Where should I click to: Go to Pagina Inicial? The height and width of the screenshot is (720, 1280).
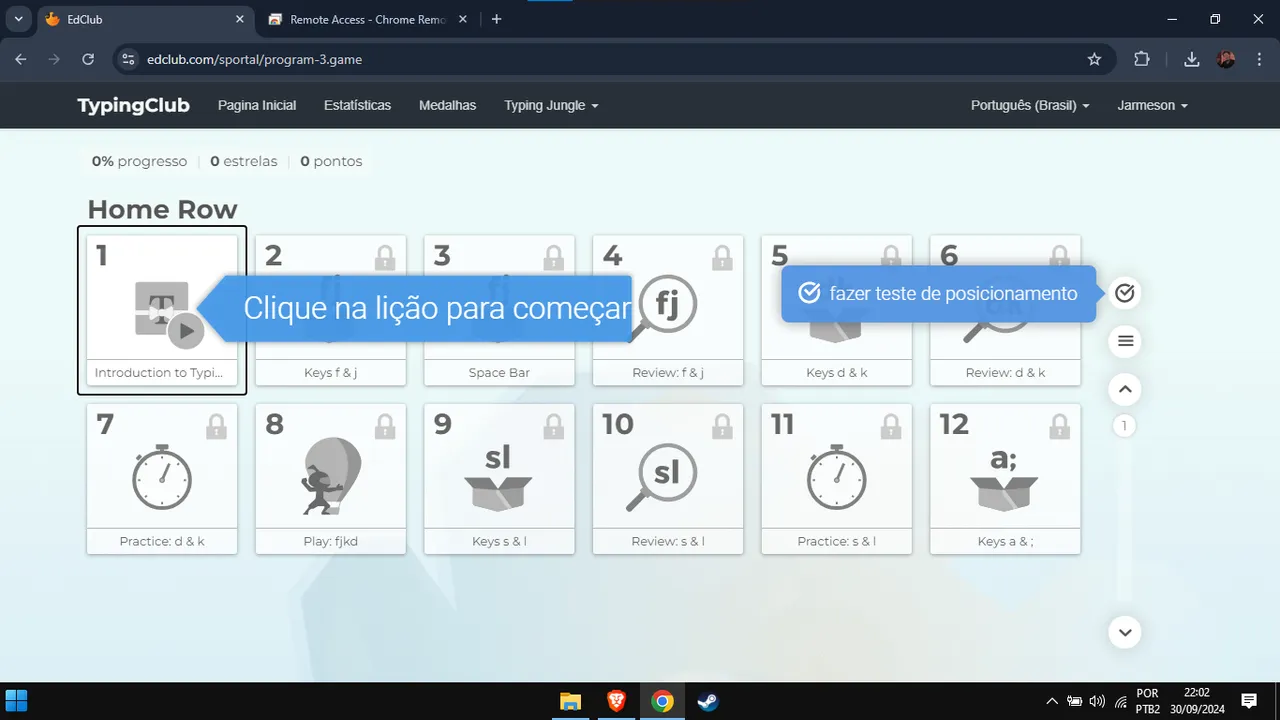click(x=257, y=105)
